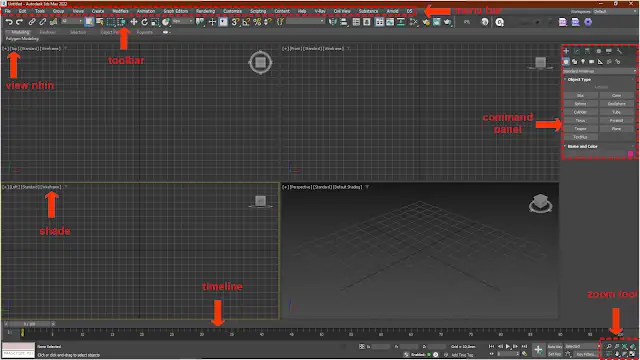Open Select by Name list icon

100,22
